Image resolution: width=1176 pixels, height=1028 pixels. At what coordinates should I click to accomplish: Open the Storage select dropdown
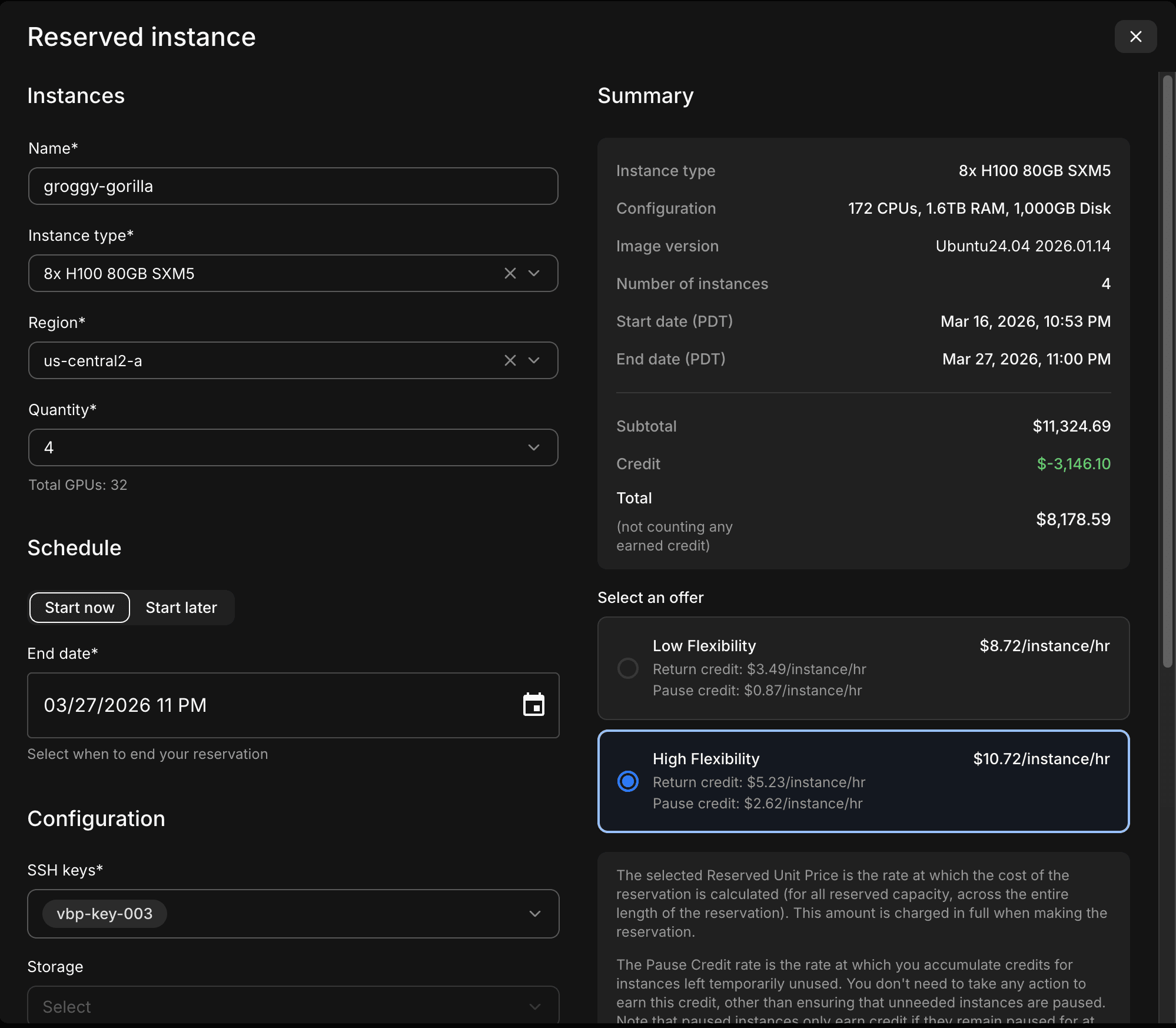(x=534, y=1006)
